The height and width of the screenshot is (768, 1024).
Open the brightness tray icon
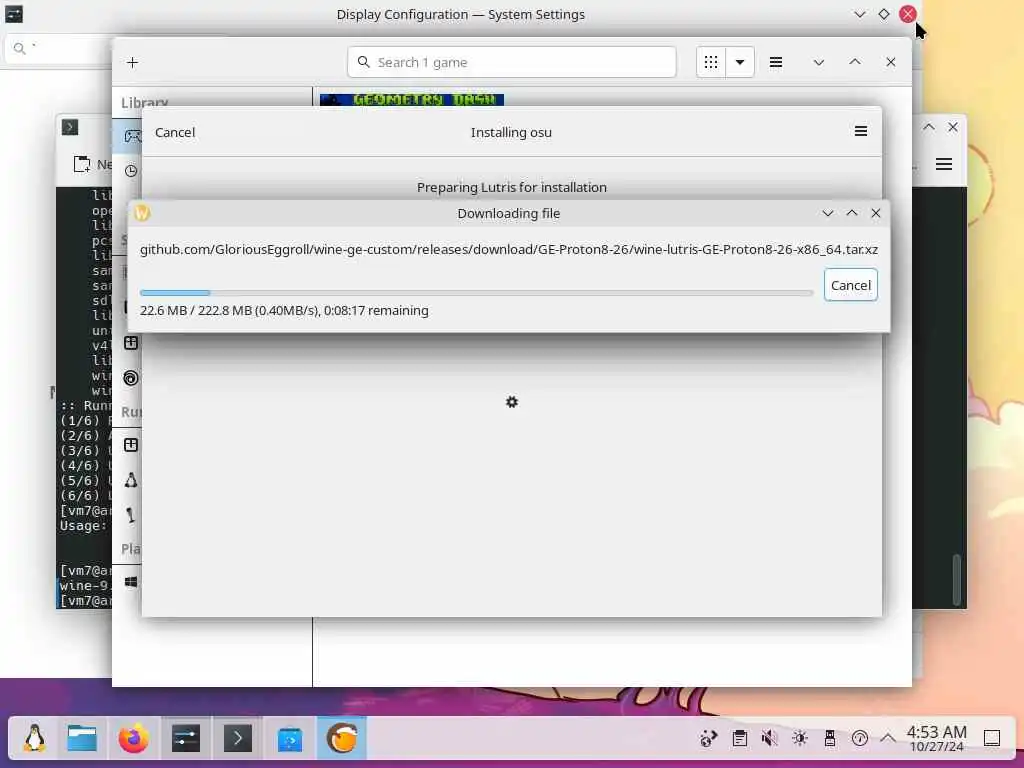800,739
